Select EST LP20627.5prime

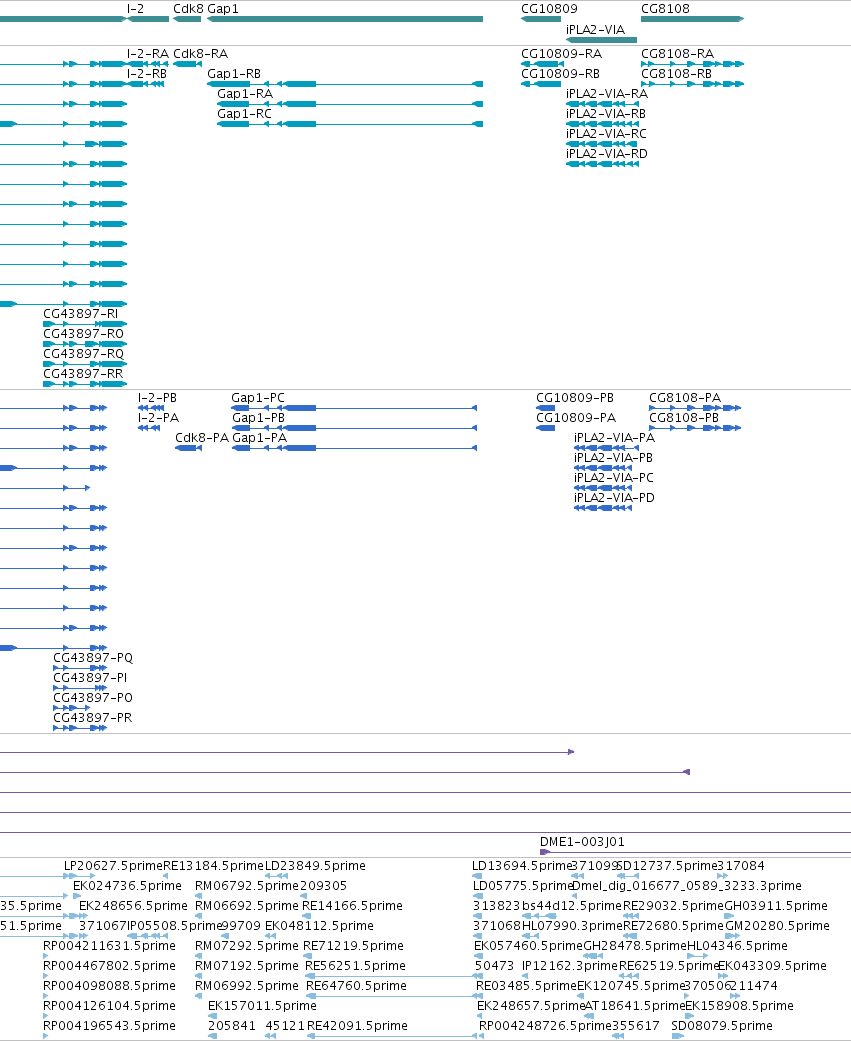click(x=113, y=866)
